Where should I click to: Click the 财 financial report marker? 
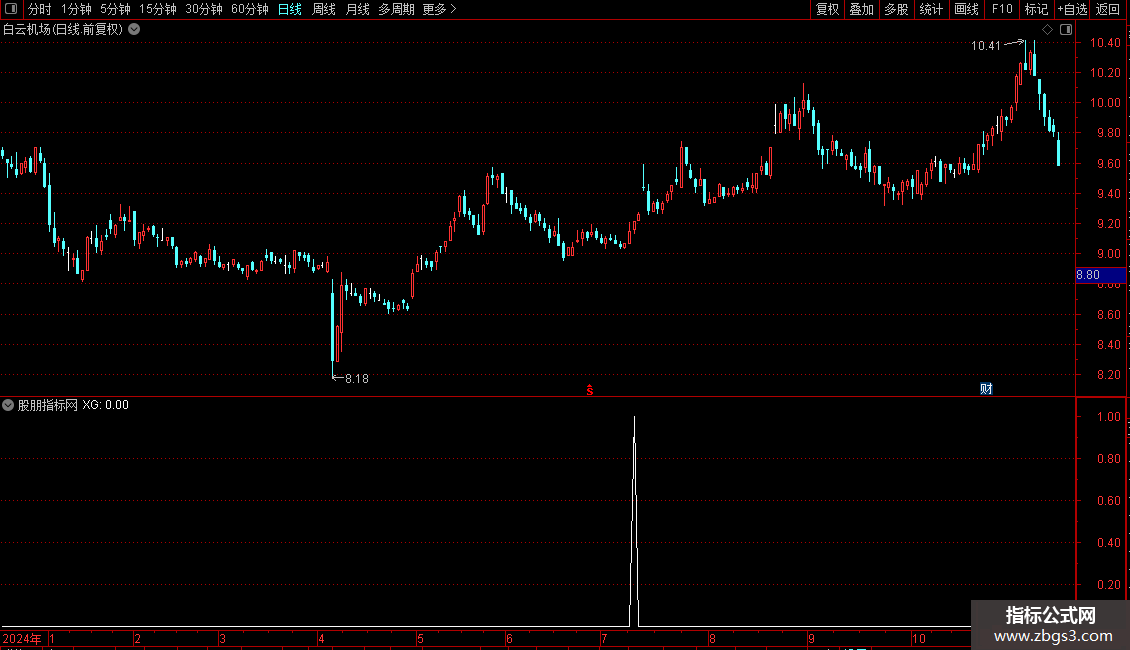987,389
